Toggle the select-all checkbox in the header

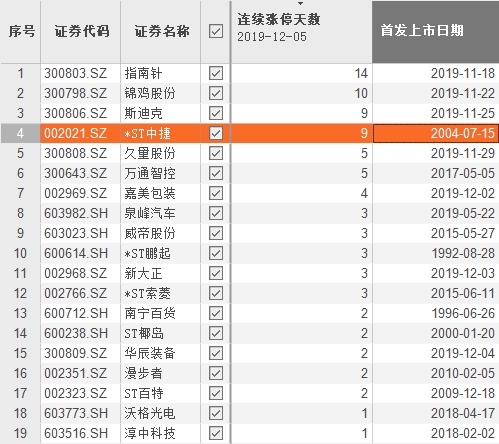coord(216,31)
